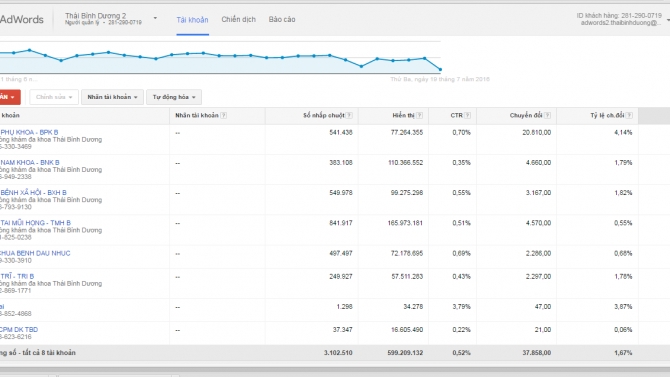This screenshot has height=377, width=670.
Task: Open the Chỉnh sửa dropdown
Action: 54,97
